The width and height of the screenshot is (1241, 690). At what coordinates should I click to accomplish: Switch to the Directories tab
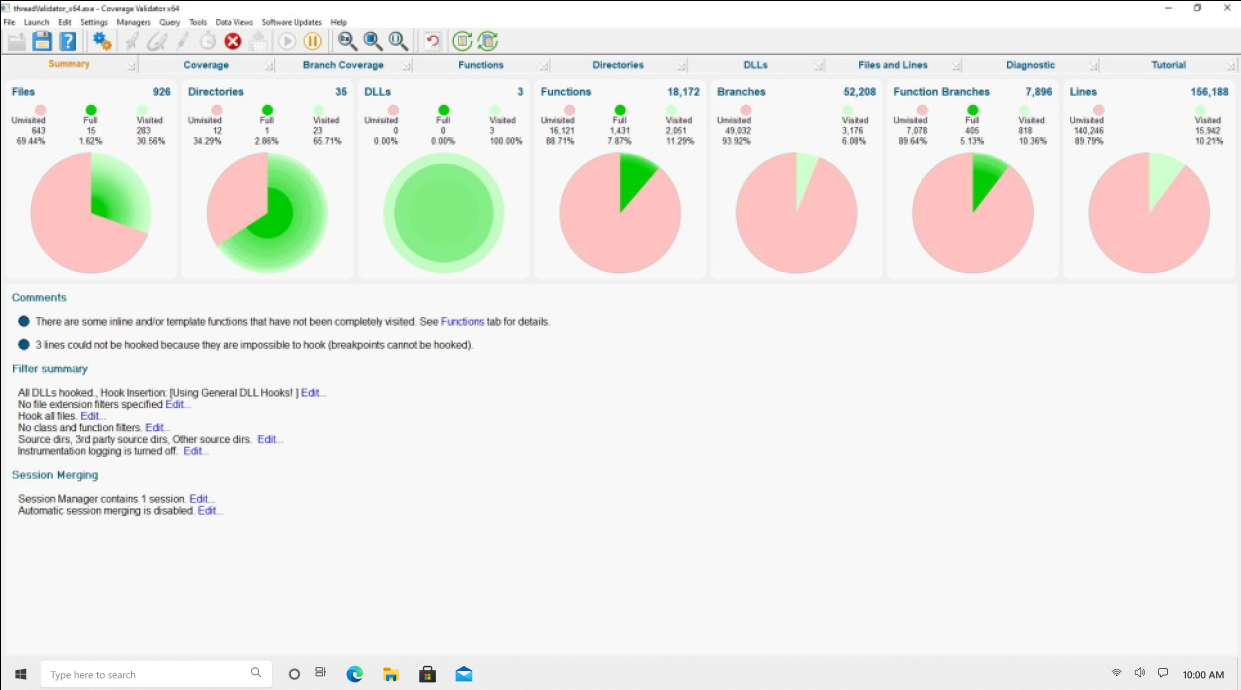618,65
